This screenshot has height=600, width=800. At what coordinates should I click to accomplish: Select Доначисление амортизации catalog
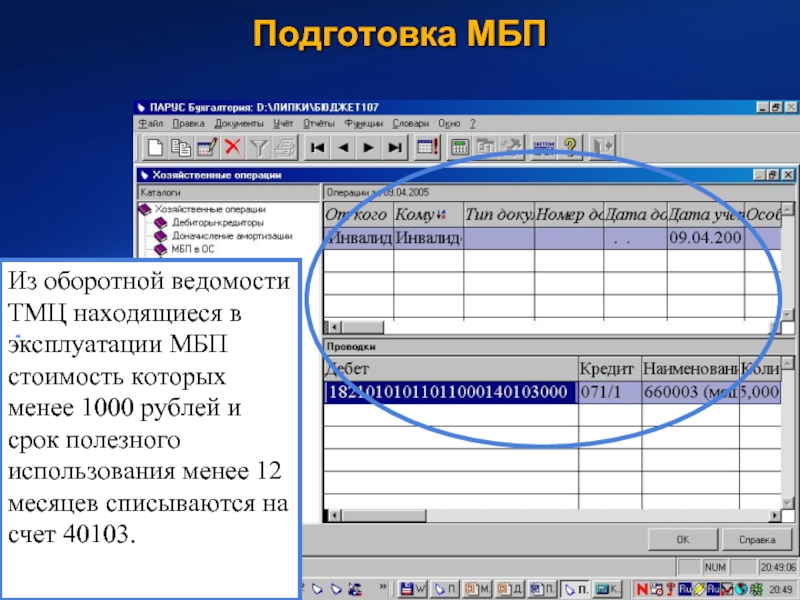point(232,236)
